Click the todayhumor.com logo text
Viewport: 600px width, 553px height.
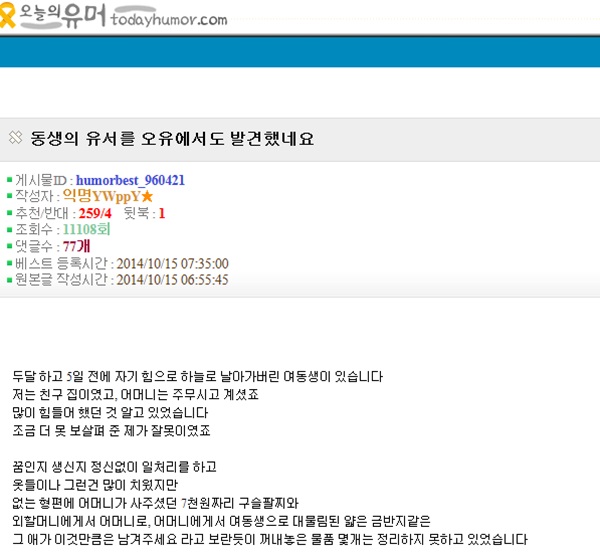pyautogui.click(x=169, y=19)
